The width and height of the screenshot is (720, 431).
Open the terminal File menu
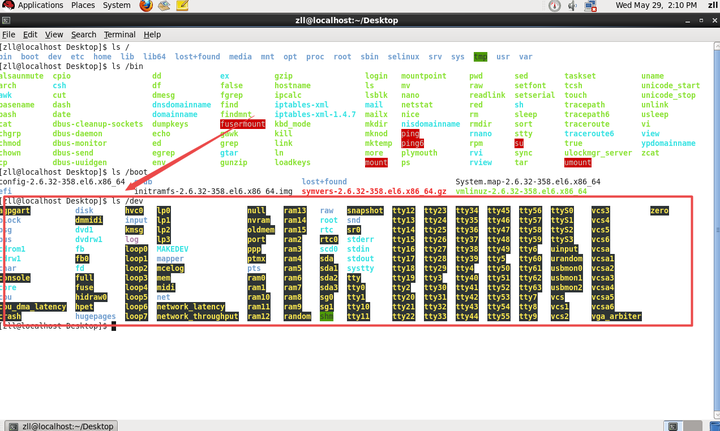tap(10, 34)
